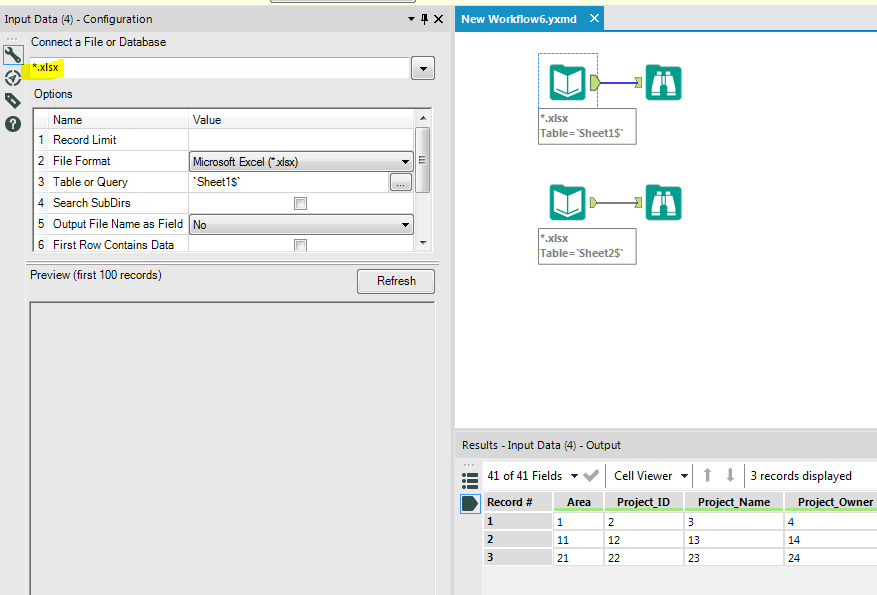Click the Refresh preview button
The height and width of the screenshot is (595, 877).
(396, 281)
